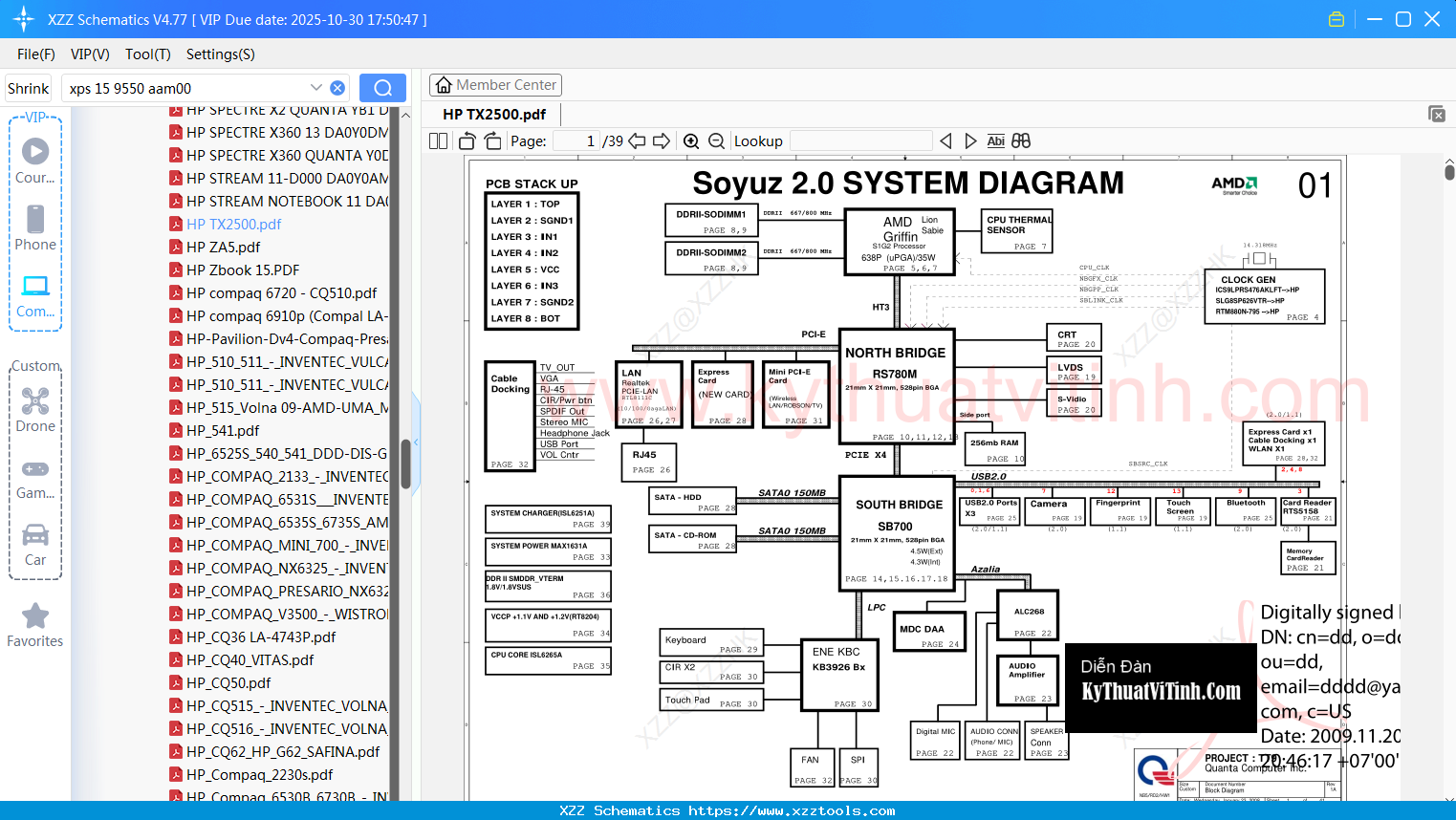Click the binoculars search icon

click(1021, 140)
